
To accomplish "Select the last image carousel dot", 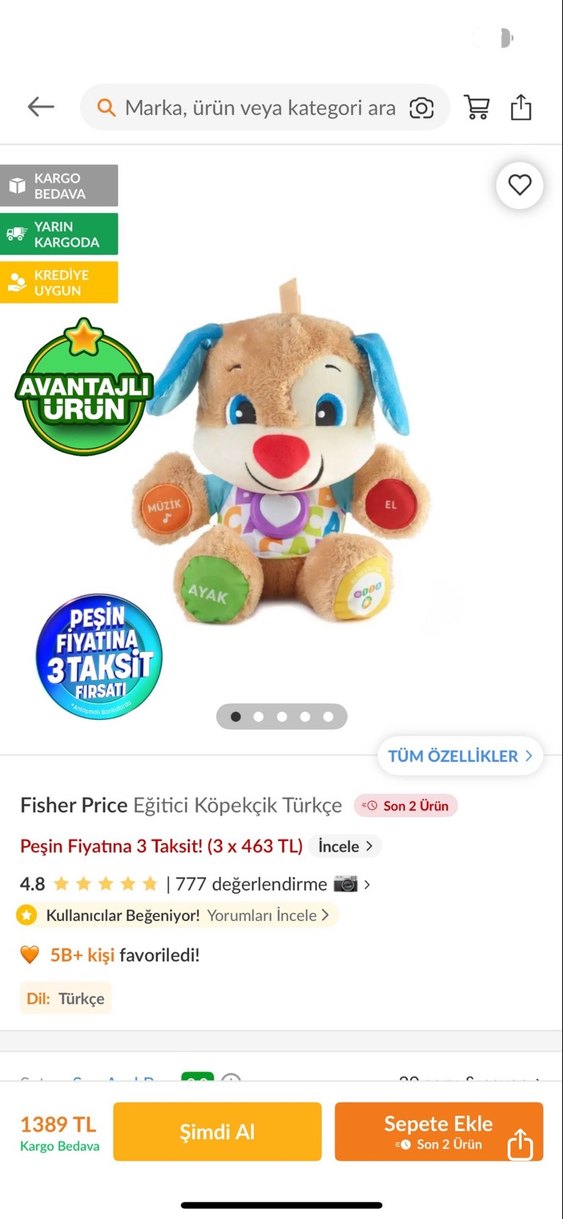I will point(328,716).
